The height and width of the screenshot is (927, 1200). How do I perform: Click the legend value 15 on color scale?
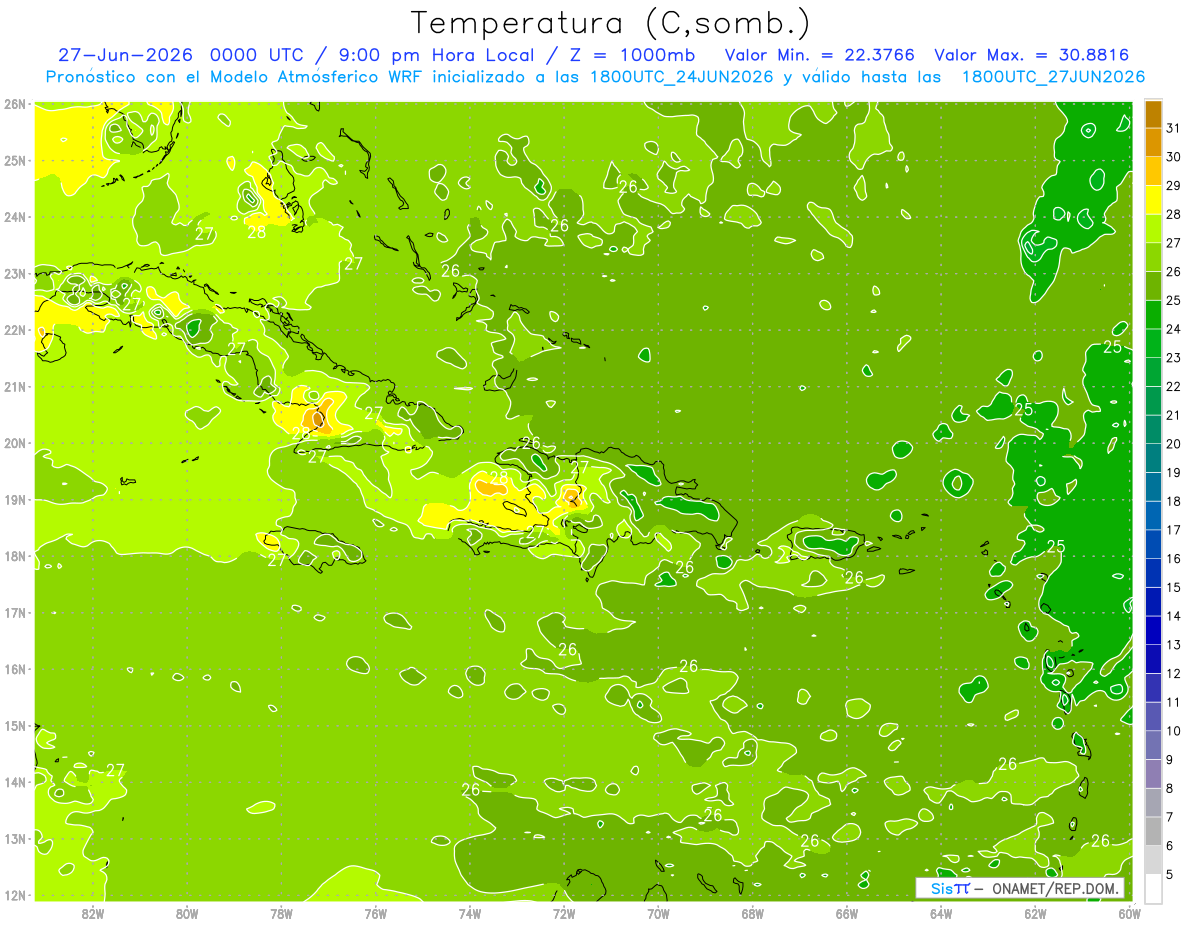1173,587
